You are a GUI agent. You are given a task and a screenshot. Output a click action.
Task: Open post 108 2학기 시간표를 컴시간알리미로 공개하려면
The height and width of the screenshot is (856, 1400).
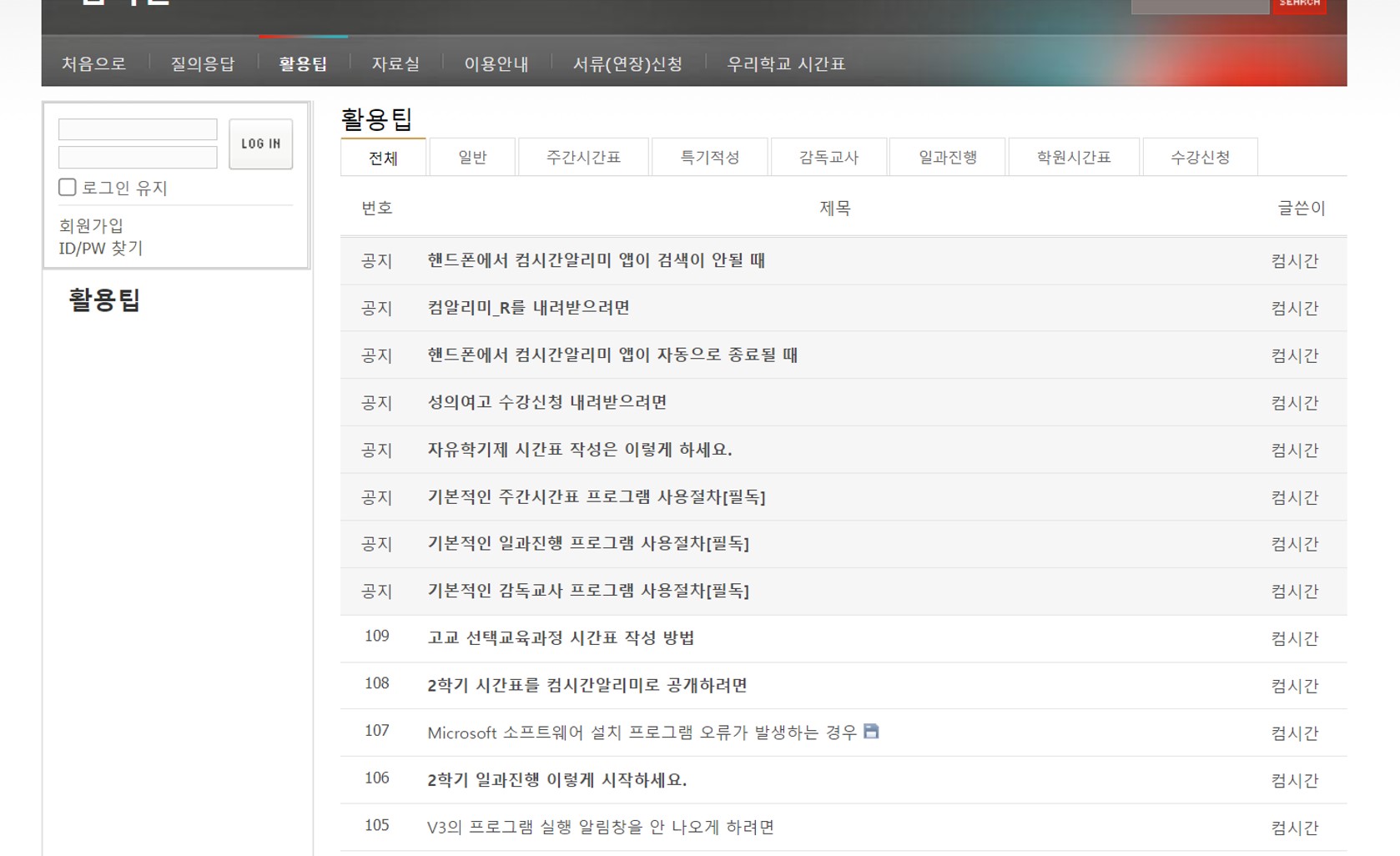tap(587, 686)
